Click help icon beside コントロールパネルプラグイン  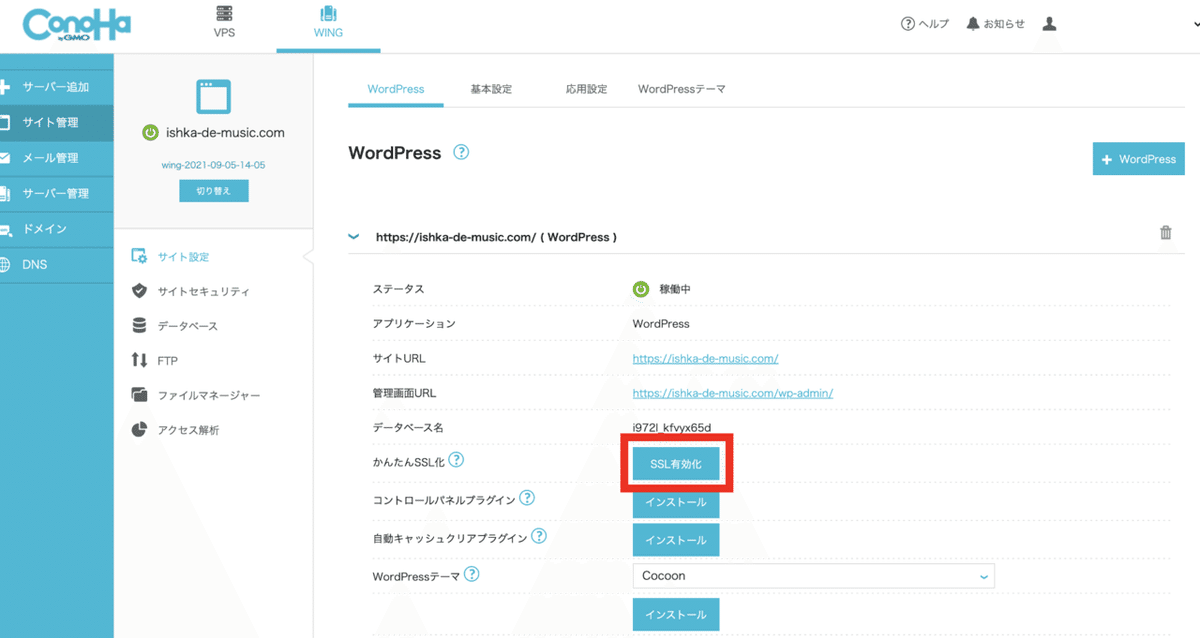point(527,498)
